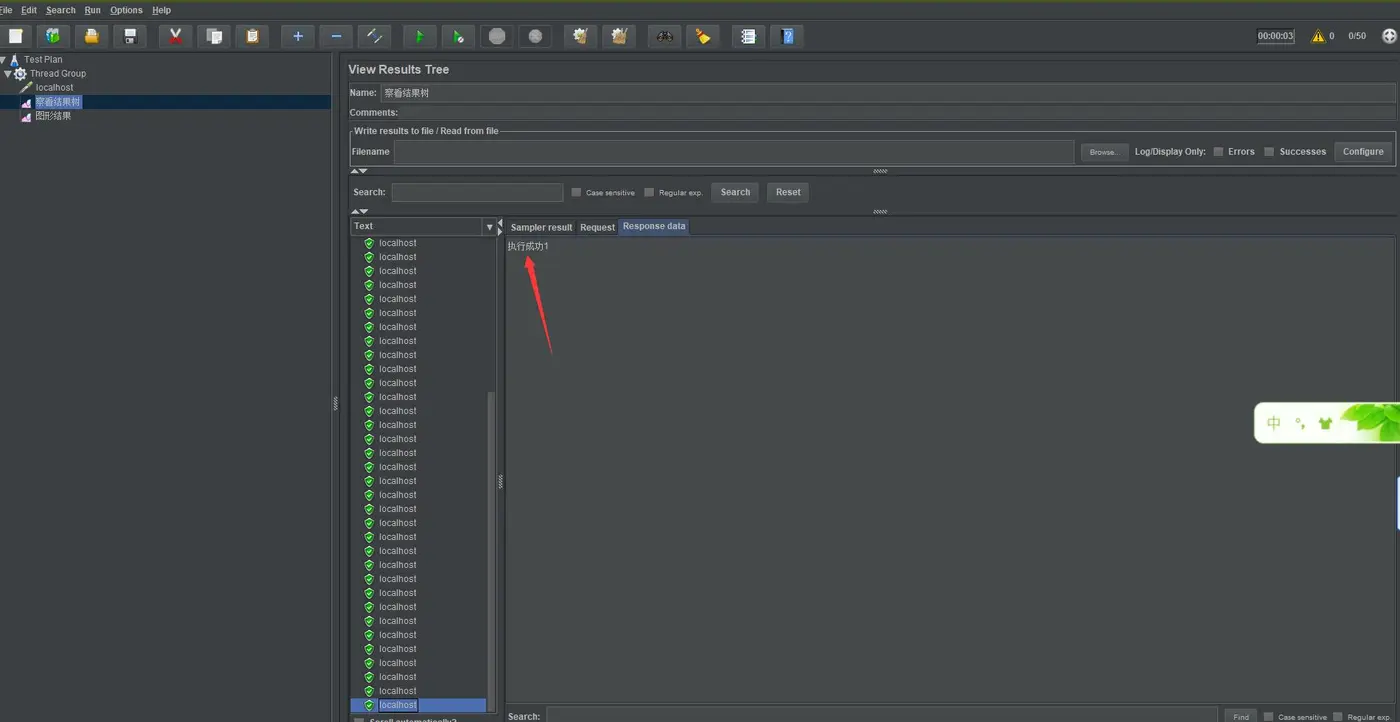Click into the Name input field
This screenshot has width=1400, height=722.
tap(888, 93)
